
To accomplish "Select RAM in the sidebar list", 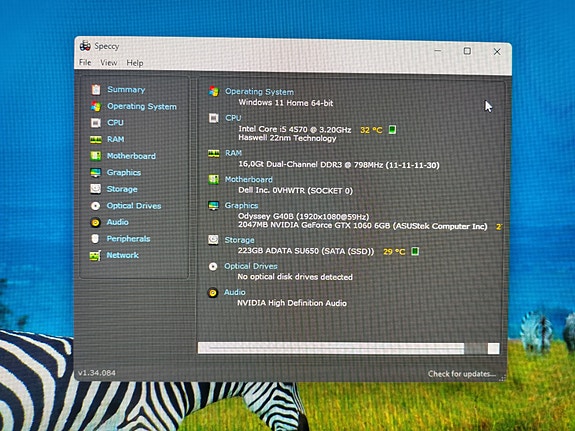I will 116,139.
